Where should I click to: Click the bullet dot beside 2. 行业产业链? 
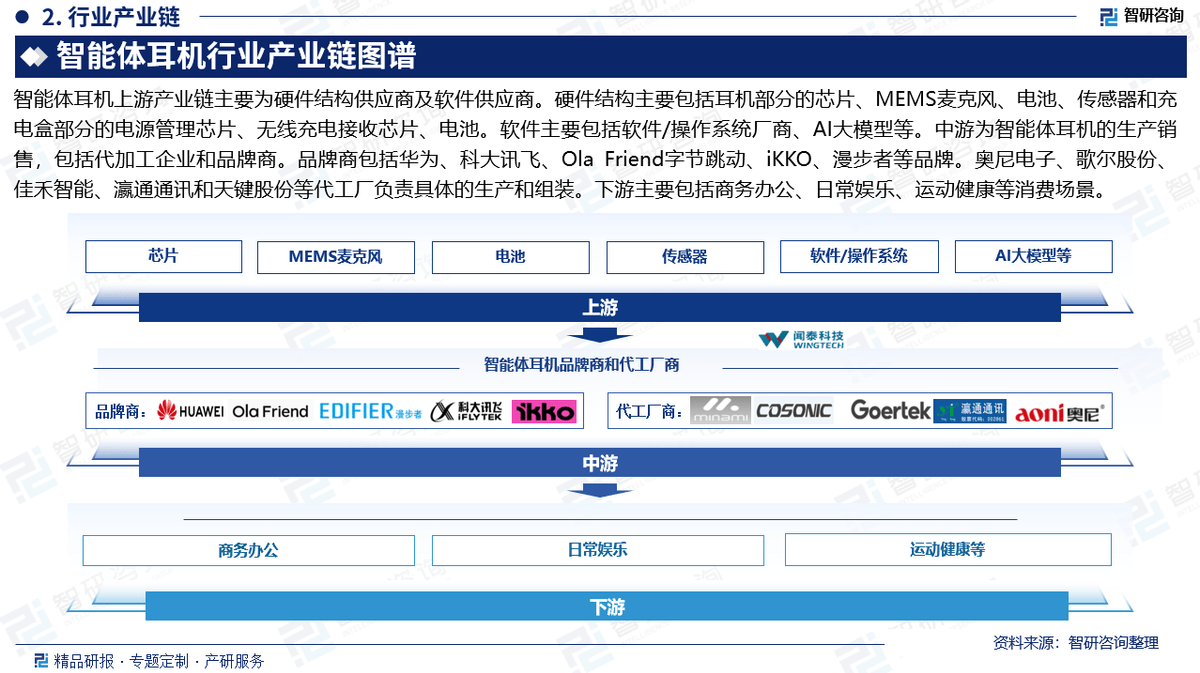(21, 15)
